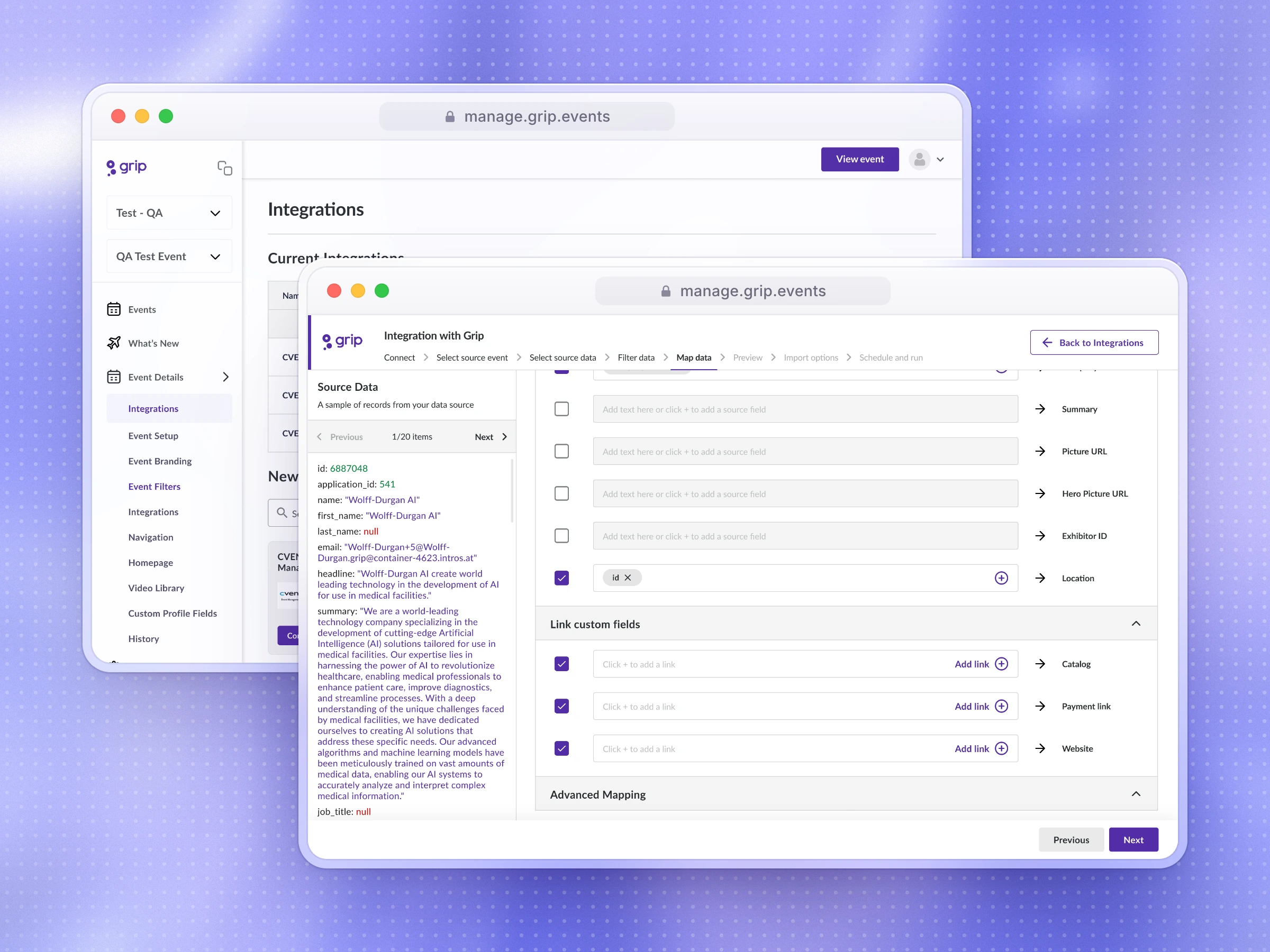The height and width of the screenshot is (952, 1270).
Task: Click the Event Details calendar icon
Action: point(114,377)
